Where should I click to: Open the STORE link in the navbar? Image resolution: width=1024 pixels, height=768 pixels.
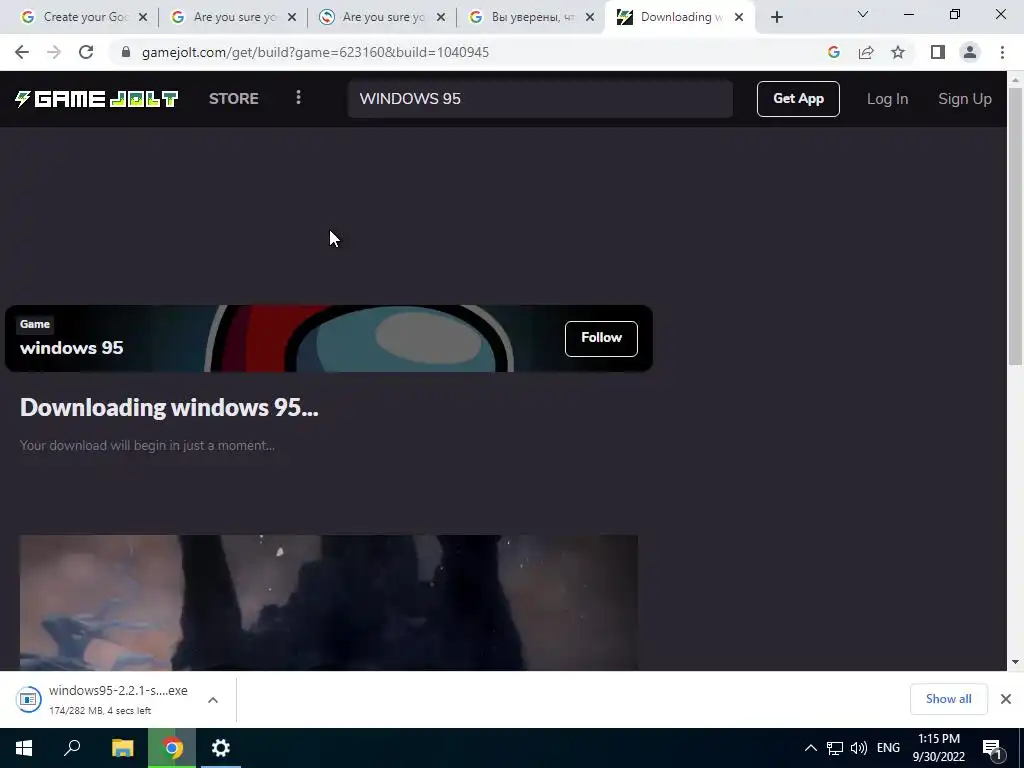[234, 99]
